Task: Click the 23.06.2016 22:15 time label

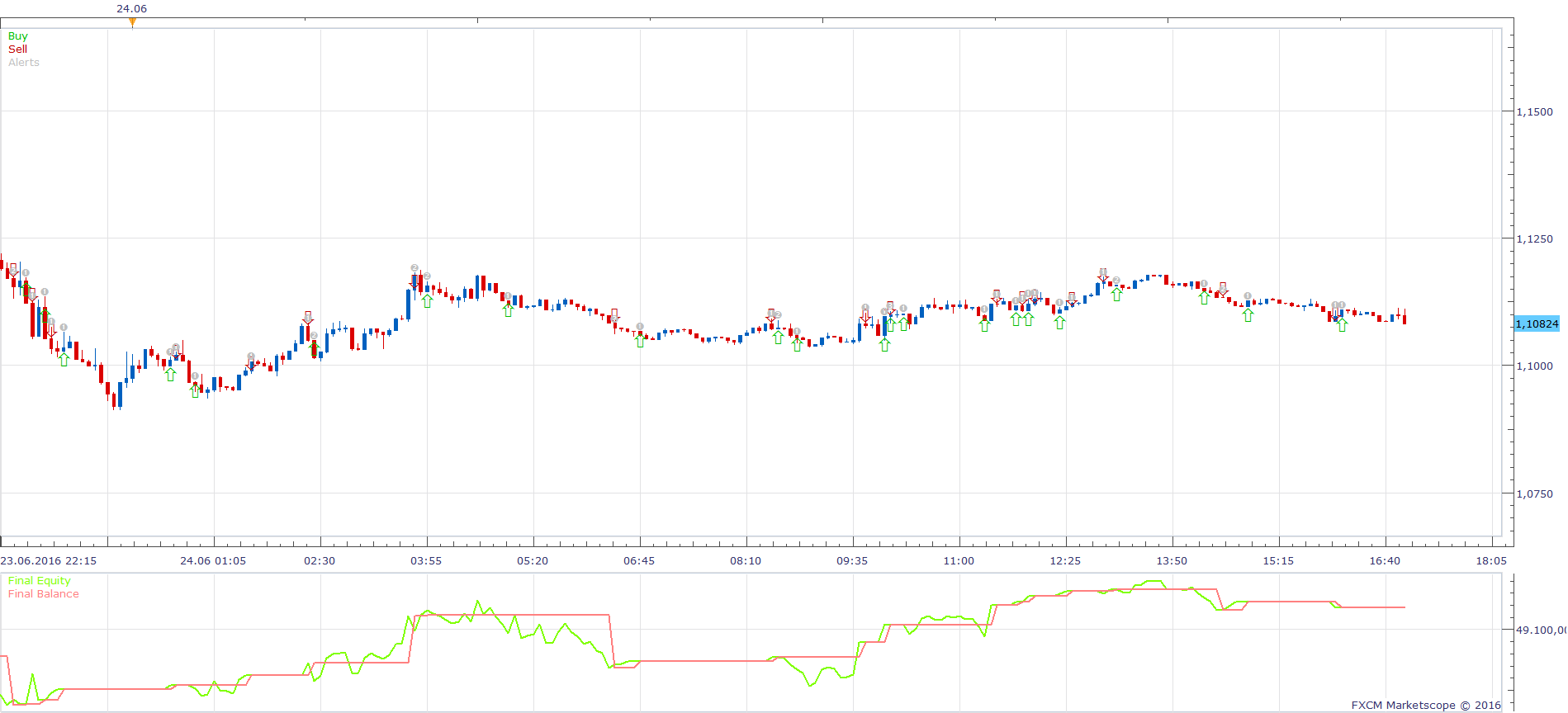Action: coord(49,560)
